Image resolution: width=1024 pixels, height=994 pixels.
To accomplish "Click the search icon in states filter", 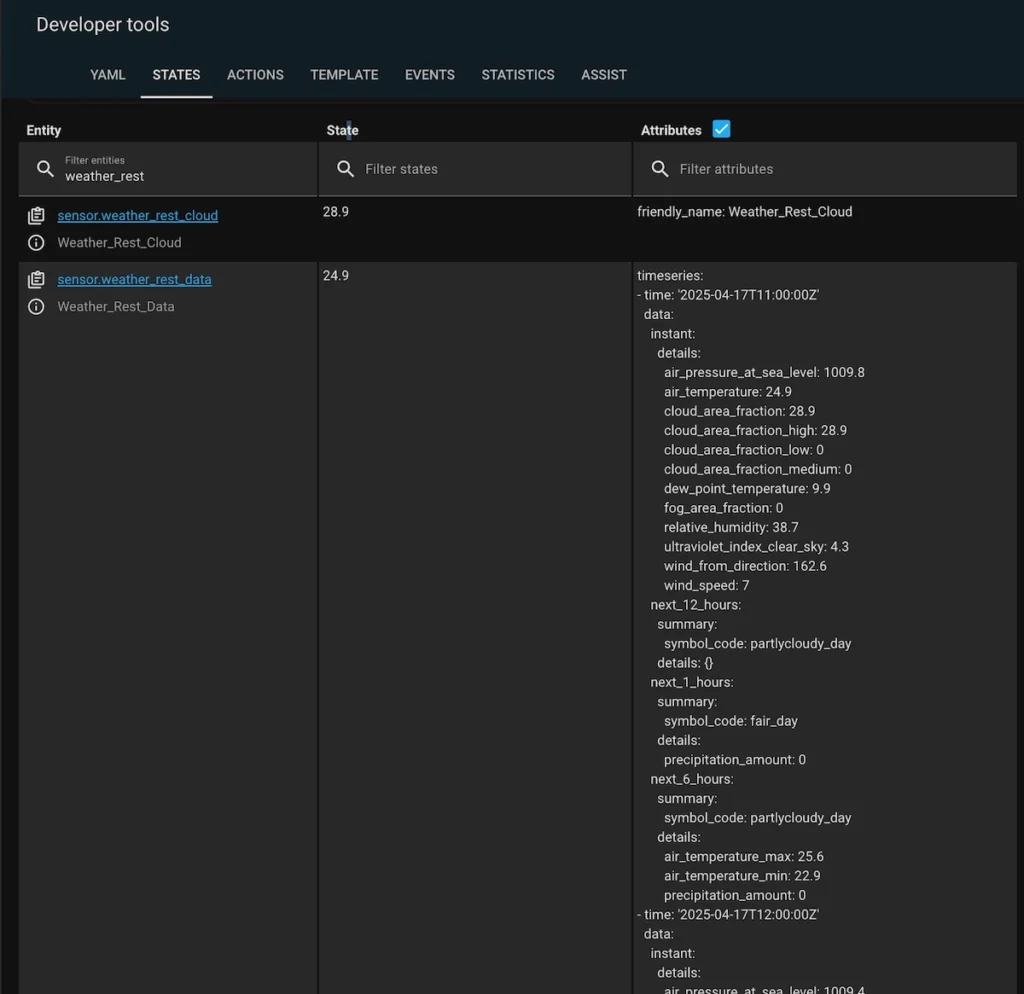I will (x=345, y=169).
